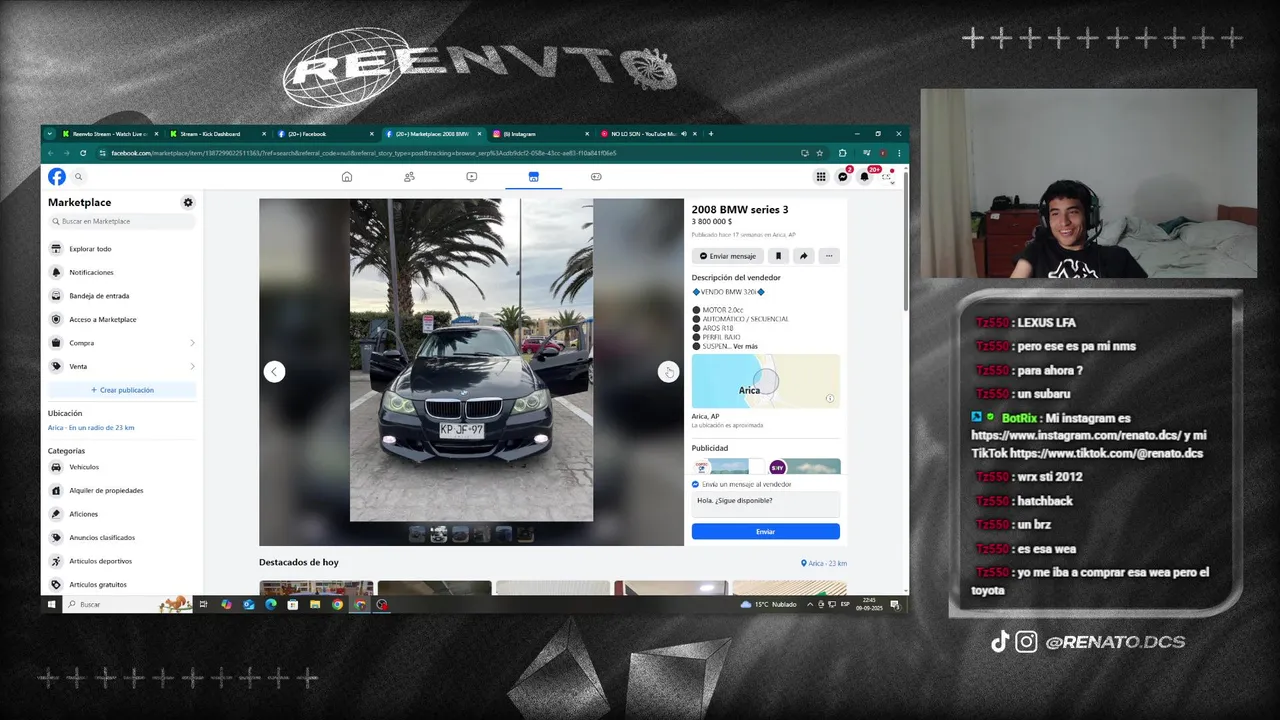The image size is (1280, 720).
Task: Open browser extensions puzzle icon
Action: [x=843, y=153]
